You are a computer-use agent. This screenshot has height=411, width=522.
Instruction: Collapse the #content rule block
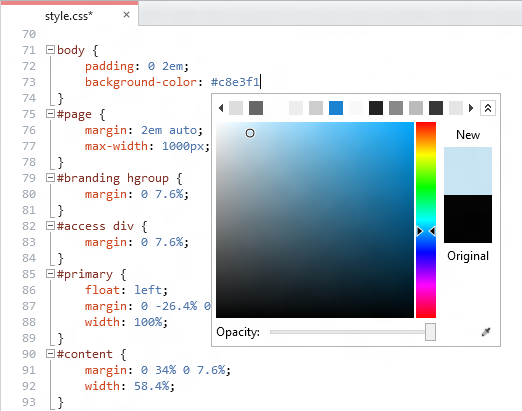click(x=50, y=354)
